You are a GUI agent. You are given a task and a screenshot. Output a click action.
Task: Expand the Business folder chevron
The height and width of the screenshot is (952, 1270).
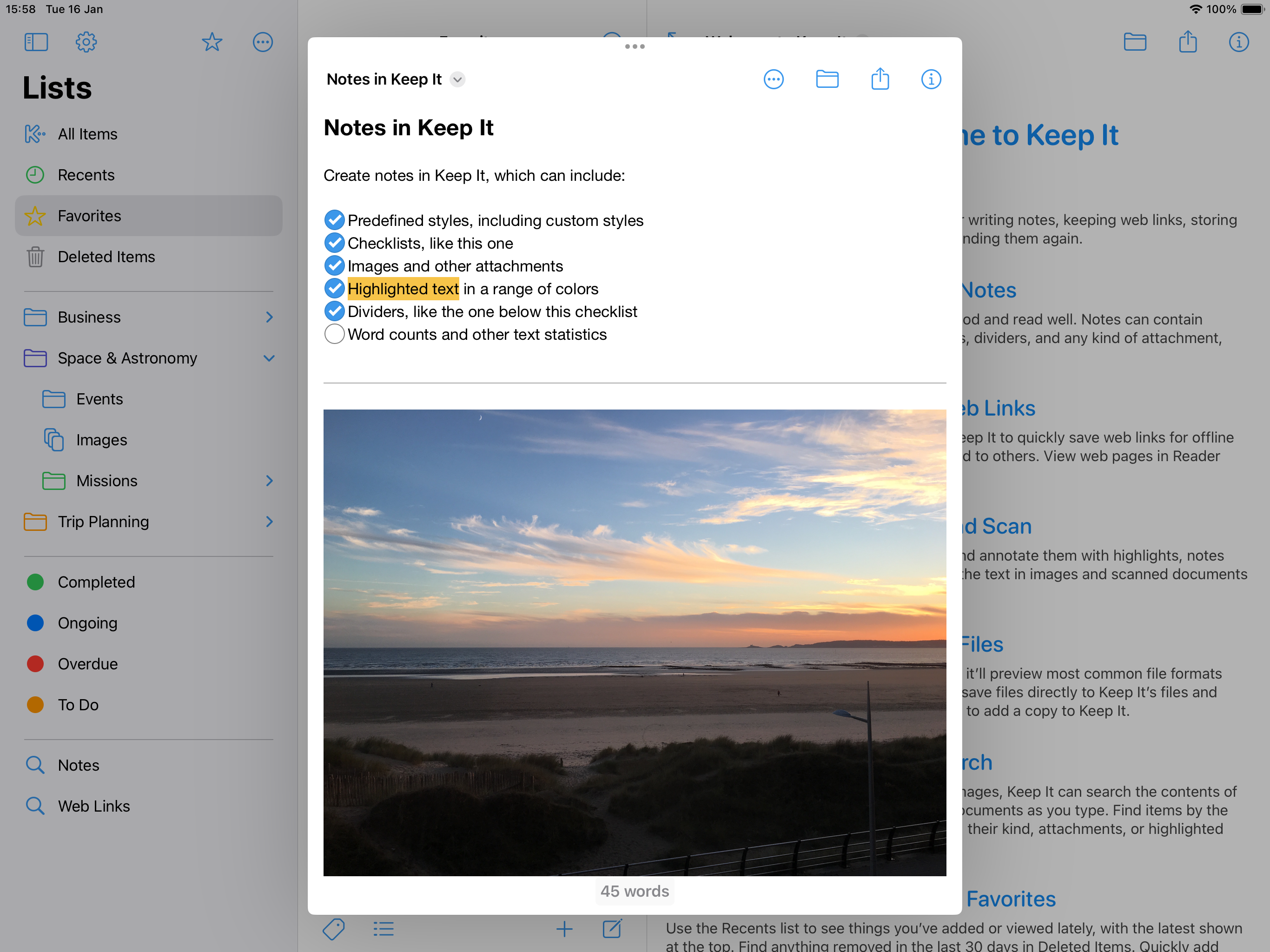[x=269, y=317]
